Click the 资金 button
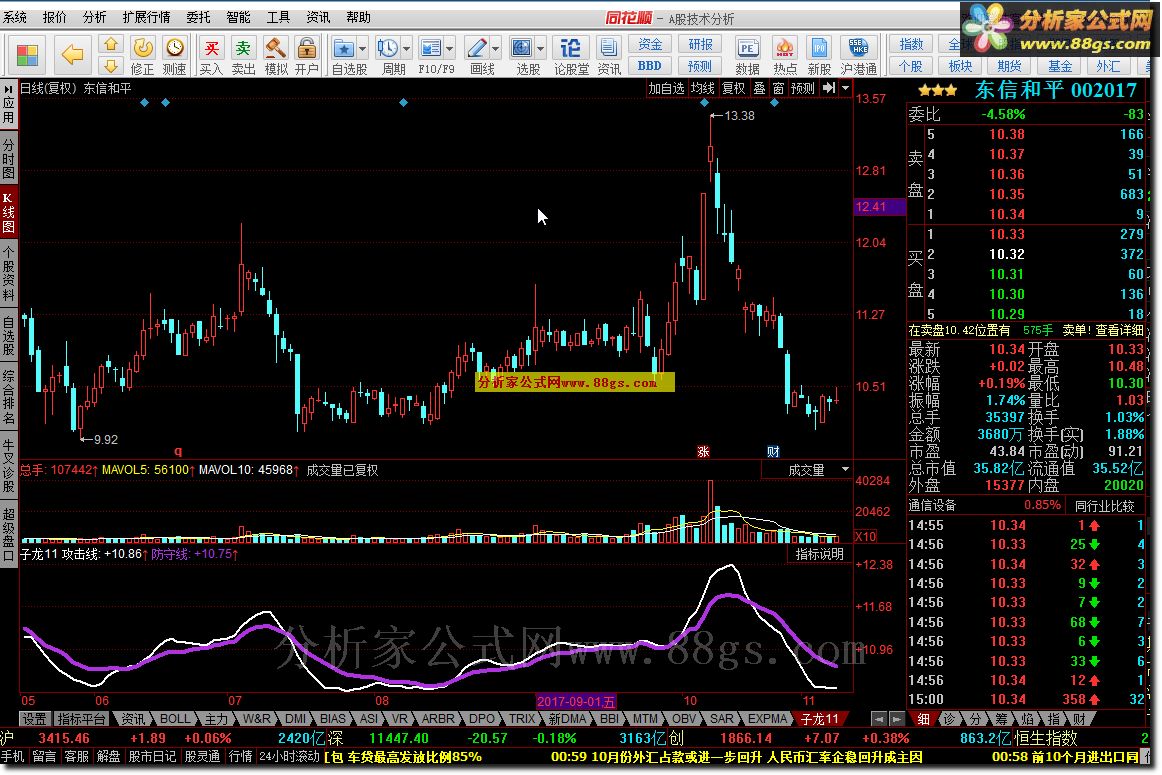Image resolution: width=1162 pixels, height=775 pixels. (x=650, y=44)
